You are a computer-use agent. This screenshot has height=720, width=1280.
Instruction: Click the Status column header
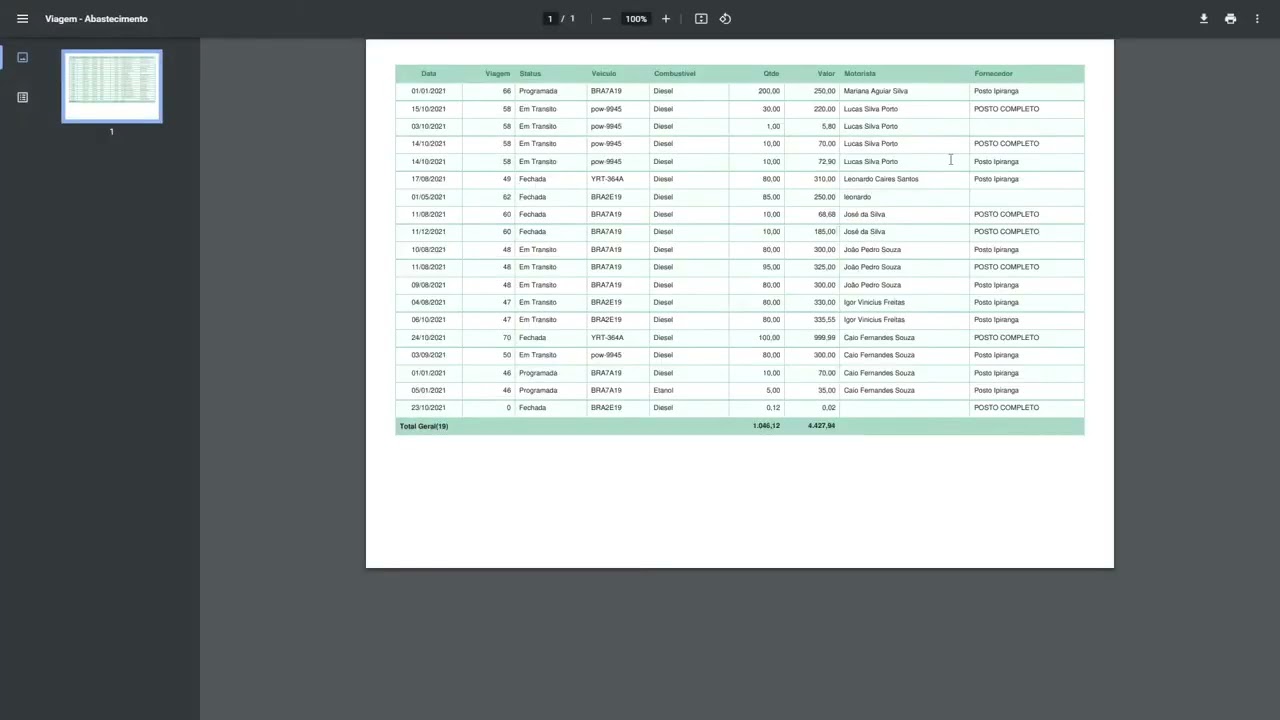[x=530, y=73]
